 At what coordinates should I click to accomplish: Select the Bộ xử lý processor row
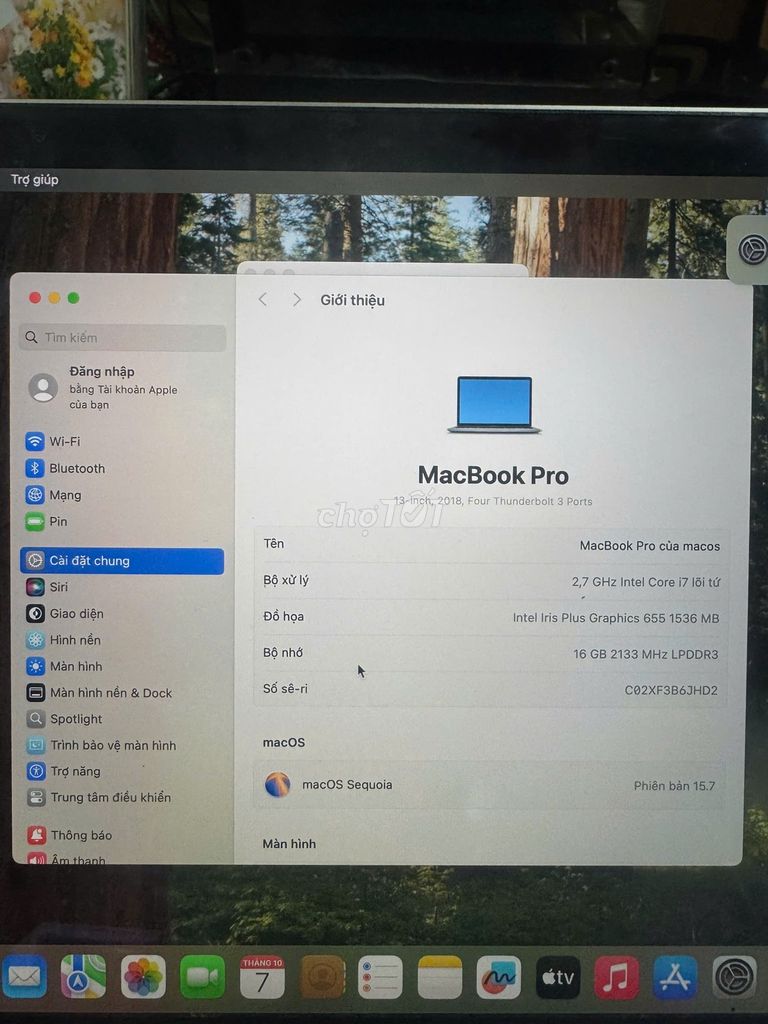point(491,581)
